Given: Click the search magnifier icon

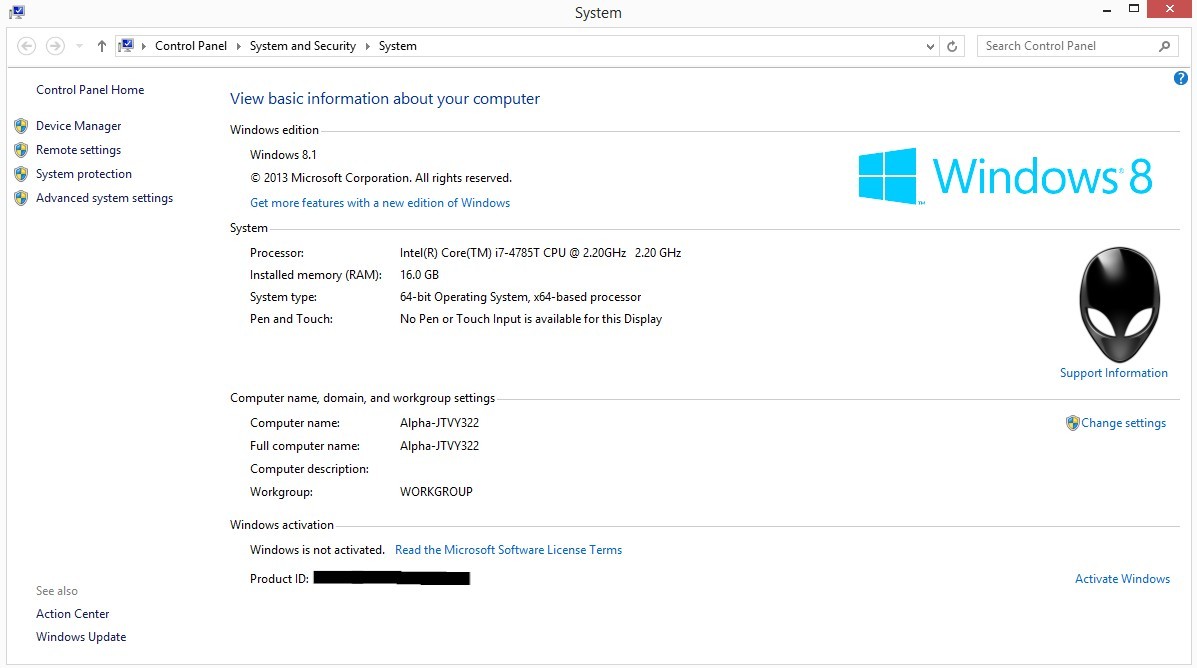Looking at the screenshot, I should [1164, 46].
